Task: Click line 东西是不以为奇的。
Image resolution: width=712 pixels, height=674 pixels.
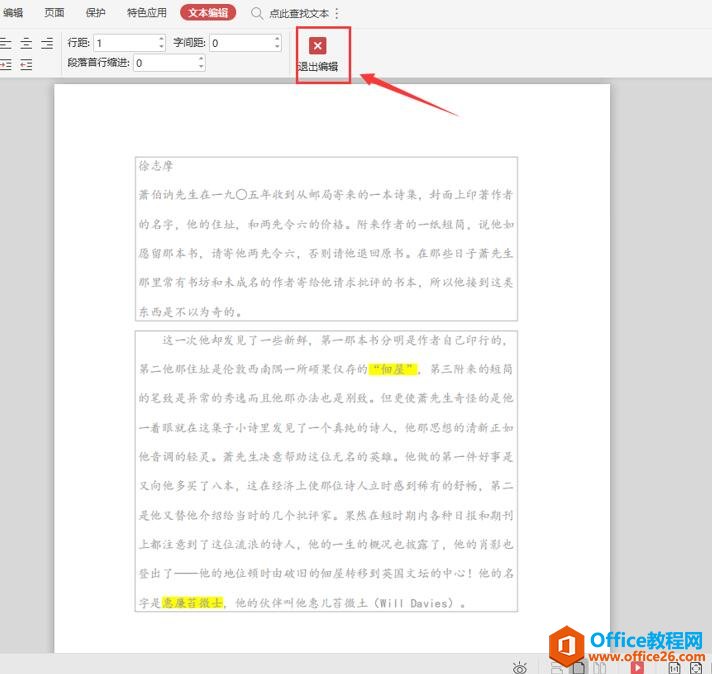Action: pyautogui.click(x=190, y=312)
